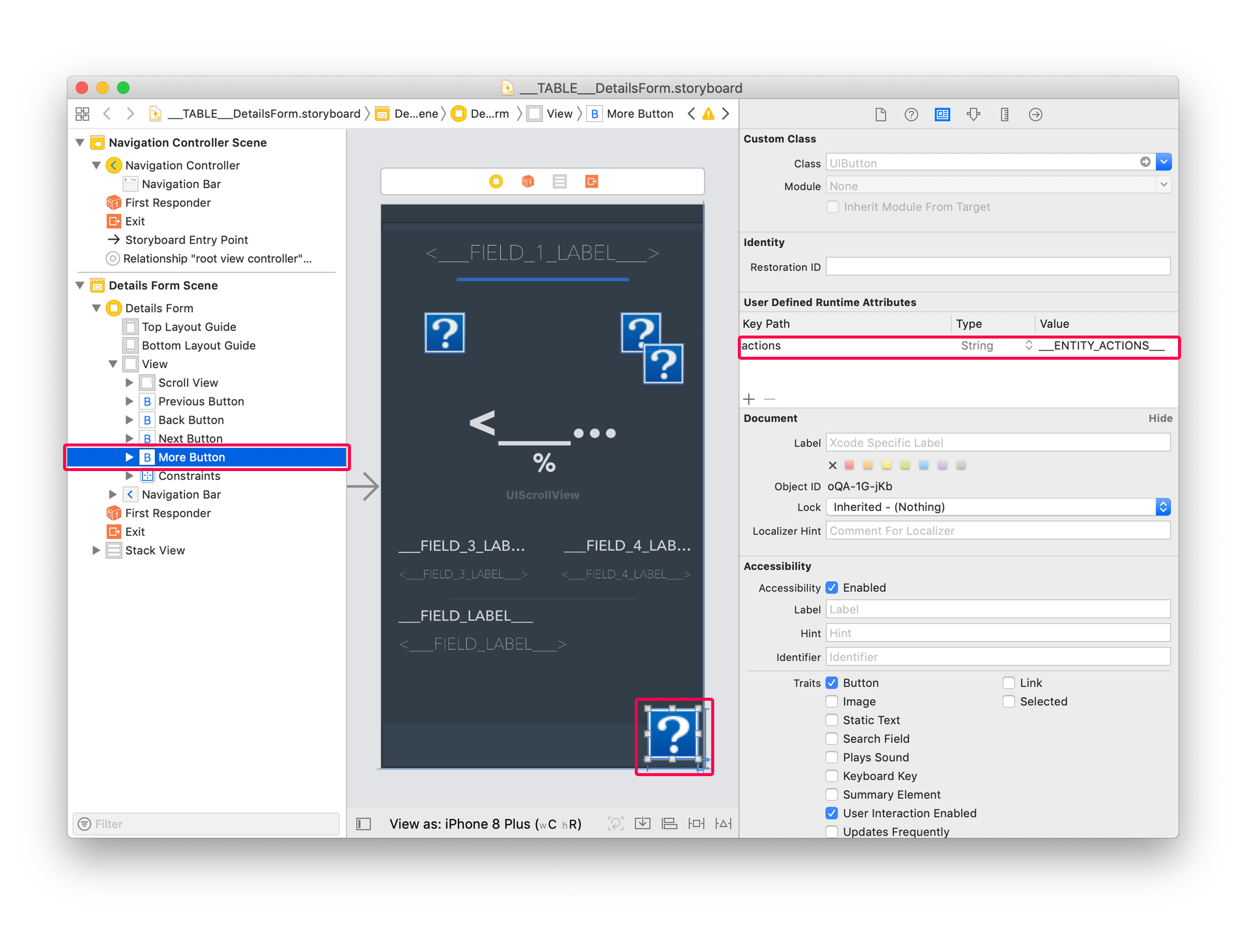Pick the blue label color swatch
Viewport: 1247px width, 952px height.
[x=924, y=465]
